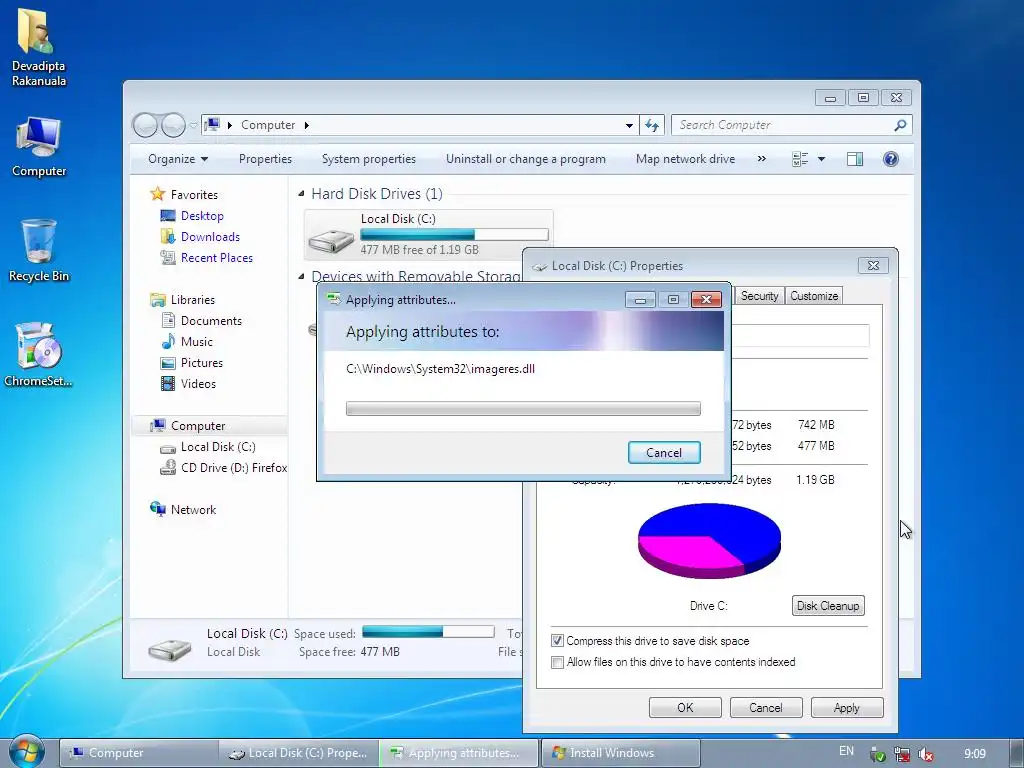
Task: Show more toolbar commands chevron
Action: pyautogui.click(x=761, y=159)
